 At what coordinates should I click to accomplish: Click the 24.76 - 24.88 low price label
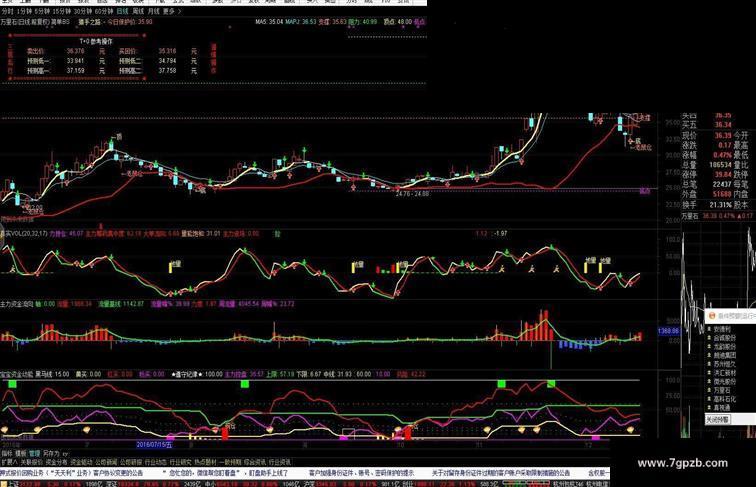pyautogui.click(x=412, y=194)
